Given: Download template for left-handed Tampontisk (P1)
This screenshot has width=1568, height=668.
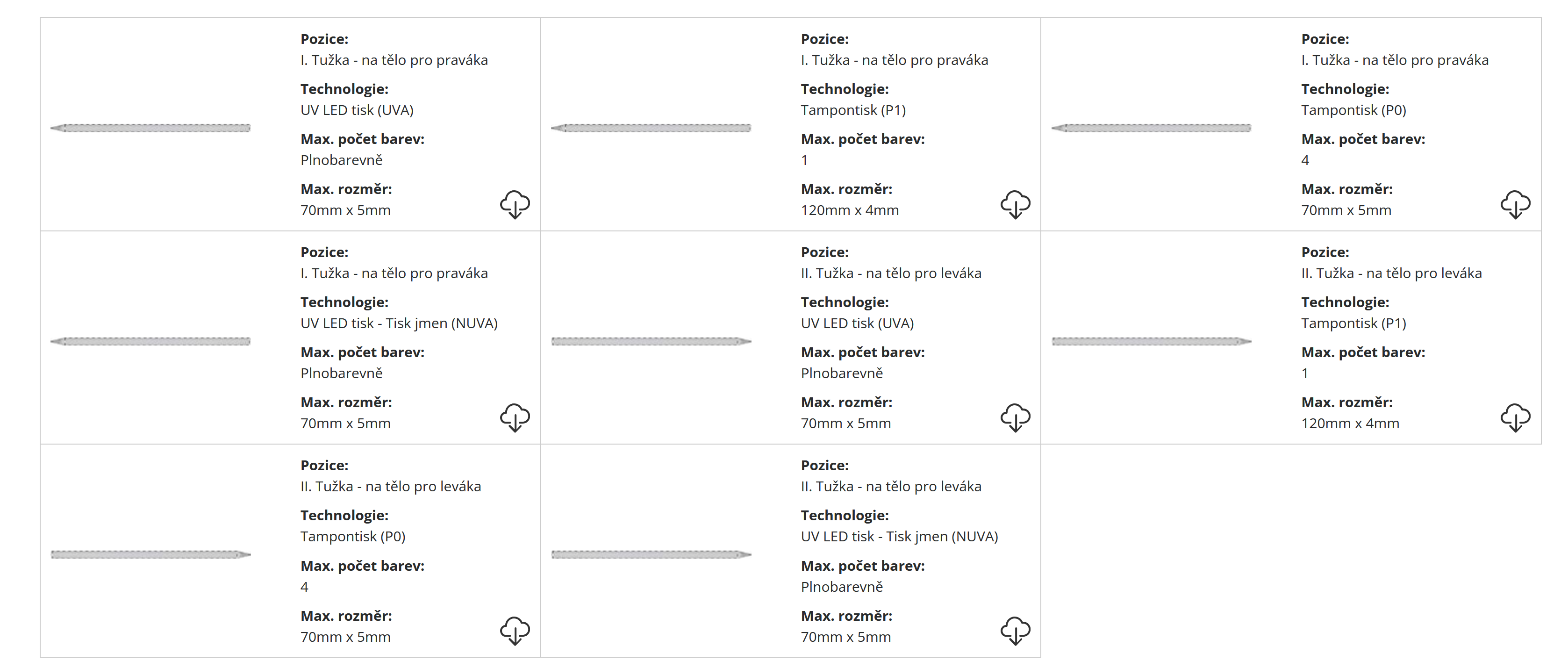Looking at the screenshot, I should (1515, 417).
